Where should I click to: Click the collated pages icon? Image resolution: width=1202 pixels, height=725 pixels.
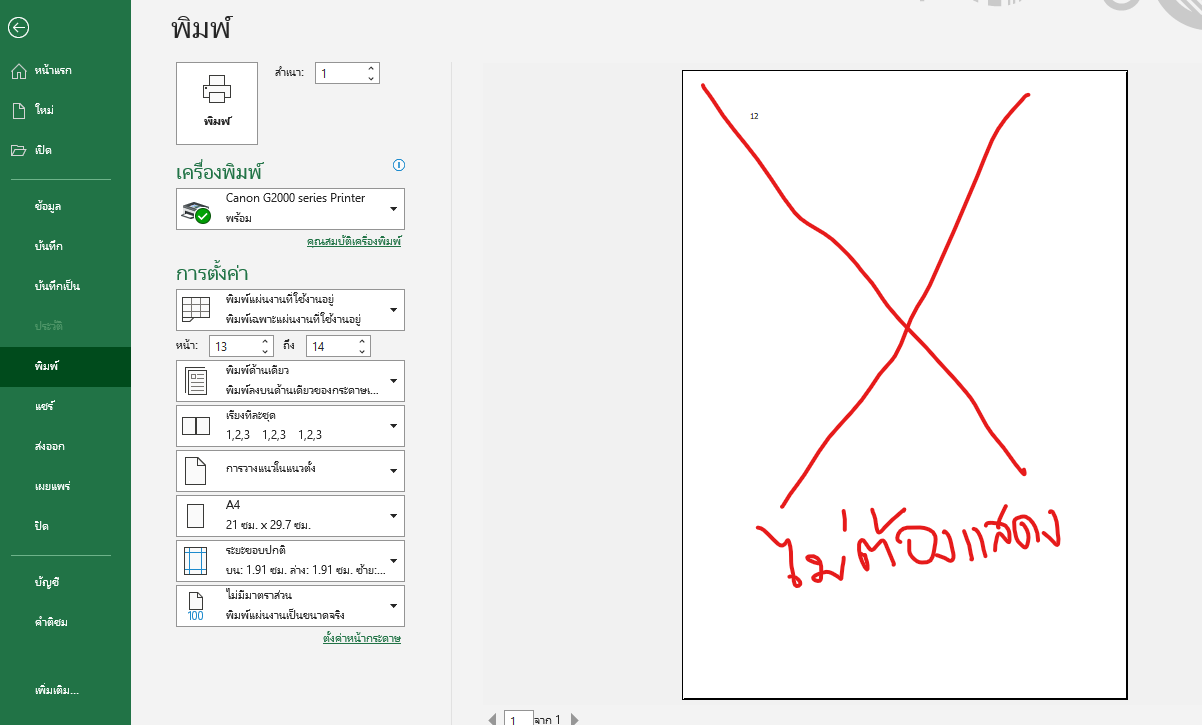196,426
